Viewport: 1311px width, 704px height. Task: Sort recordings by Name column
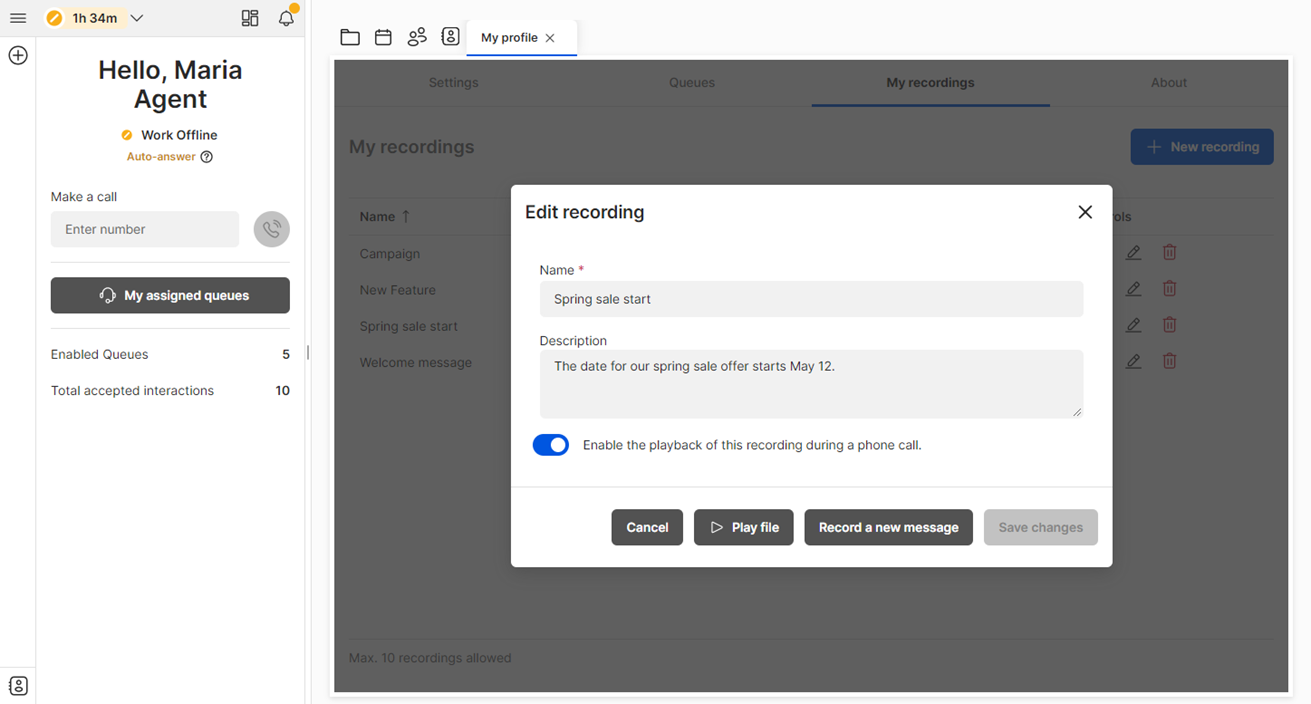pos(385,216)
